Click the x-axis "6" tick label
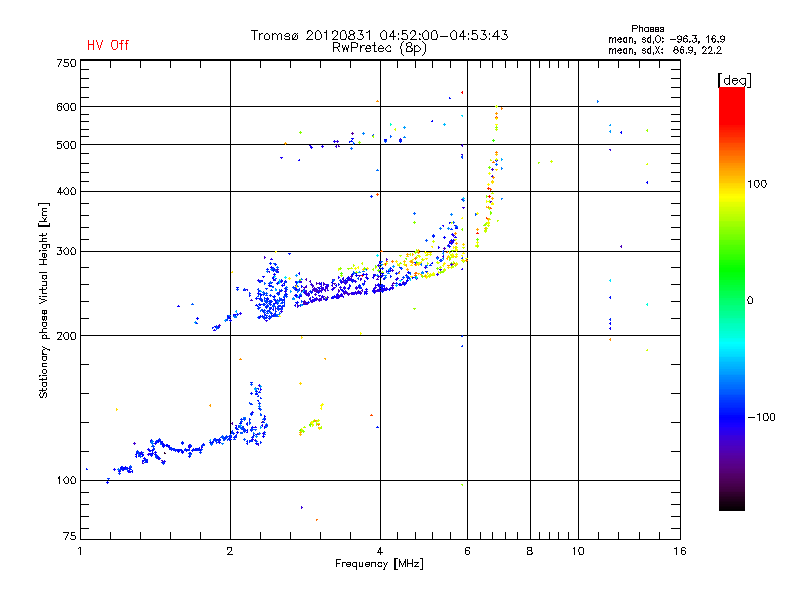This screenshot has height=600, width=800. click(467, 551)
